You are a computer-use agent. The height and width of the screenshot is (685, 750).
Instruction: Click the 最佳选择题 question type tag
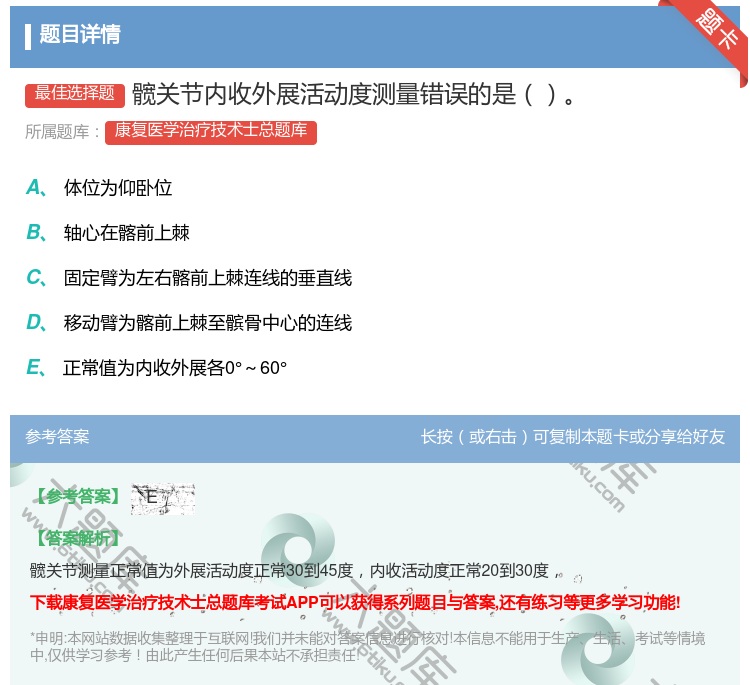pos(75,94)
